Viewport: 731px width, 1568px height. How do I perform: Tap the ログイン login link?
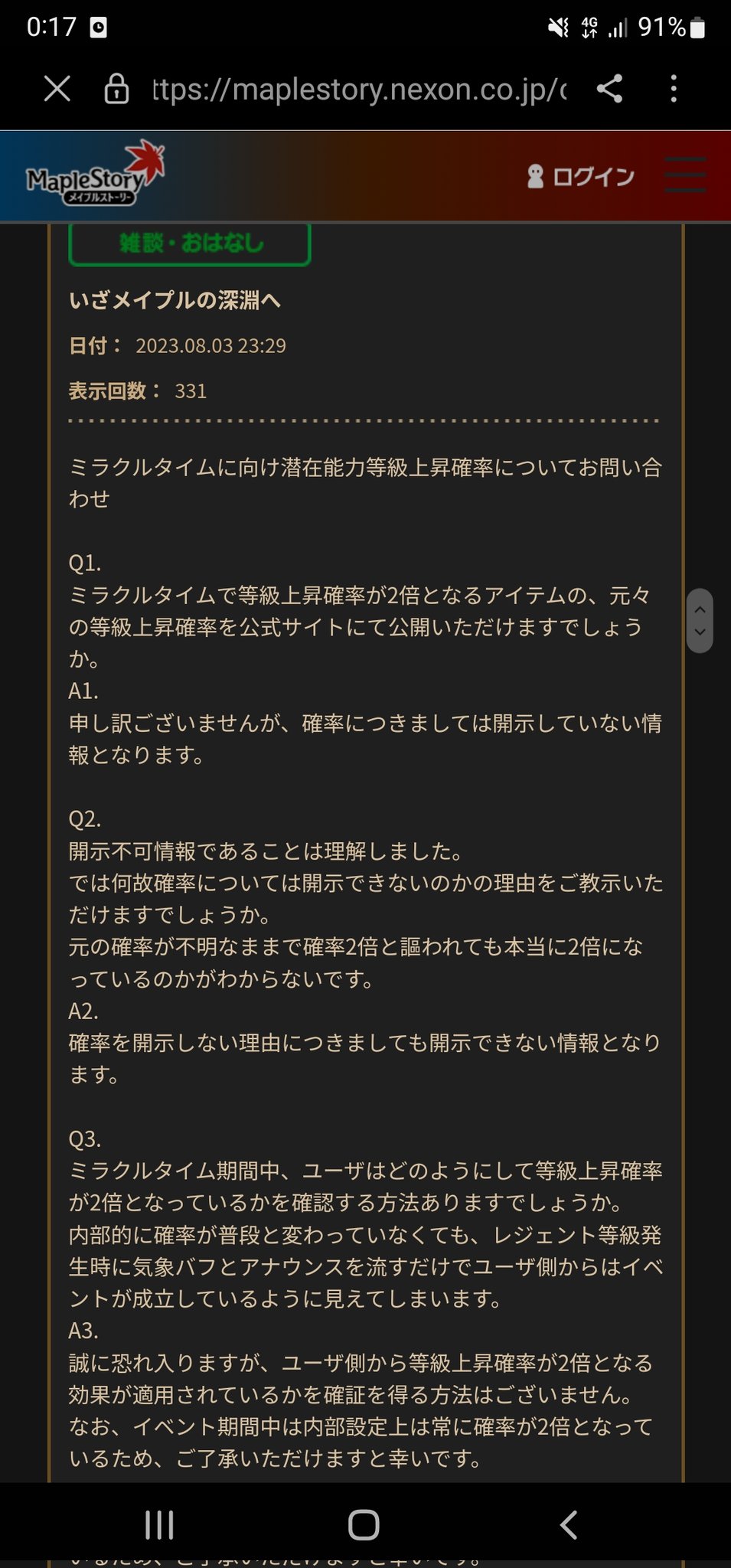click(x=593, y=177)
